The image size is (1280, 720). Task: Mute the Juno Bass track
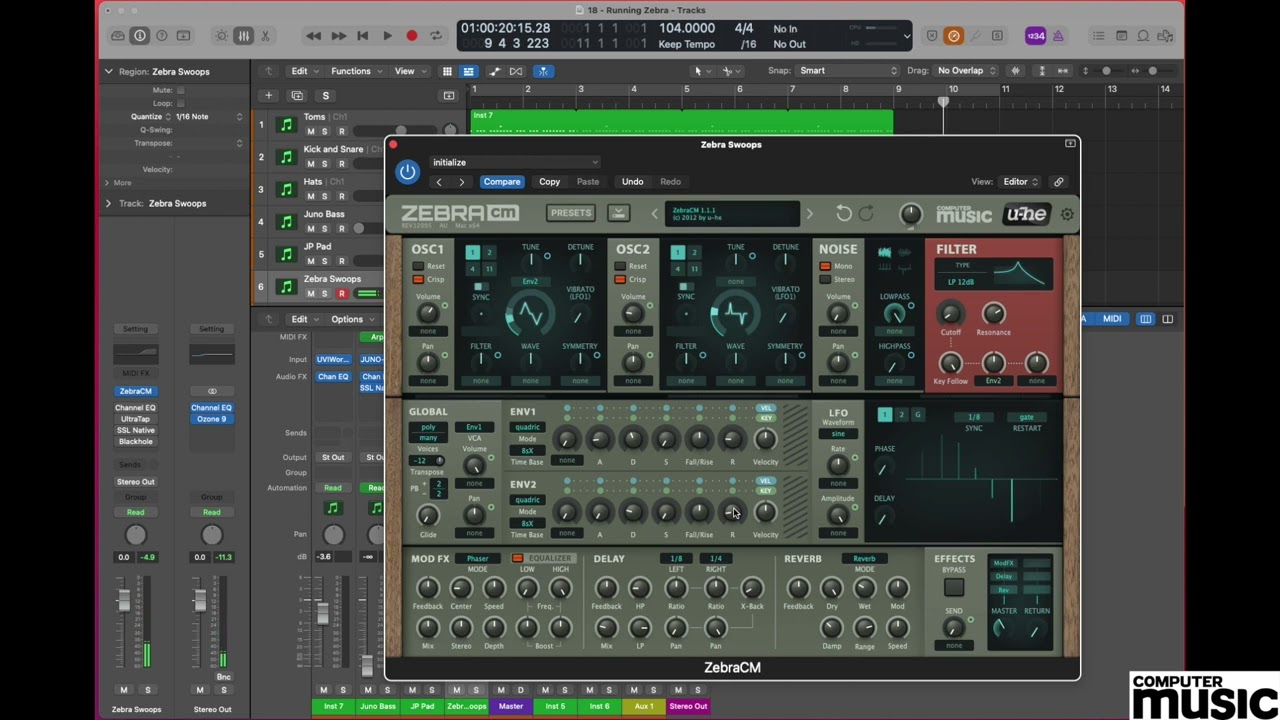(310, 229)
